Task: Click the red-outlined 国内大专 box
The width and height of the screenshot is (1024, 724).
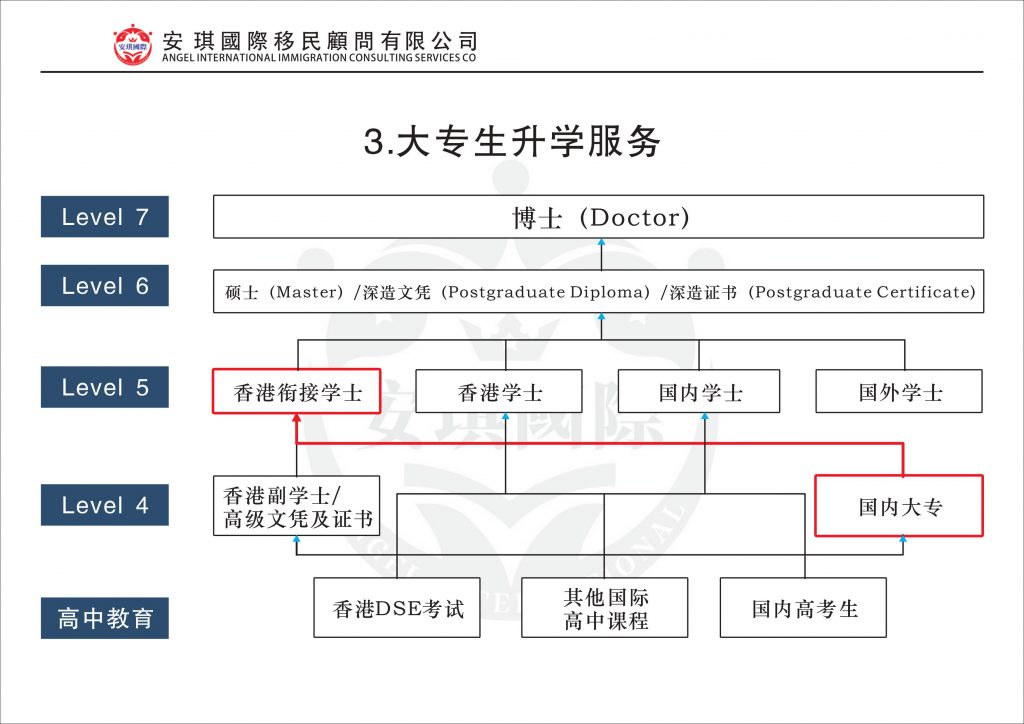Action: (x=899, y=507)
